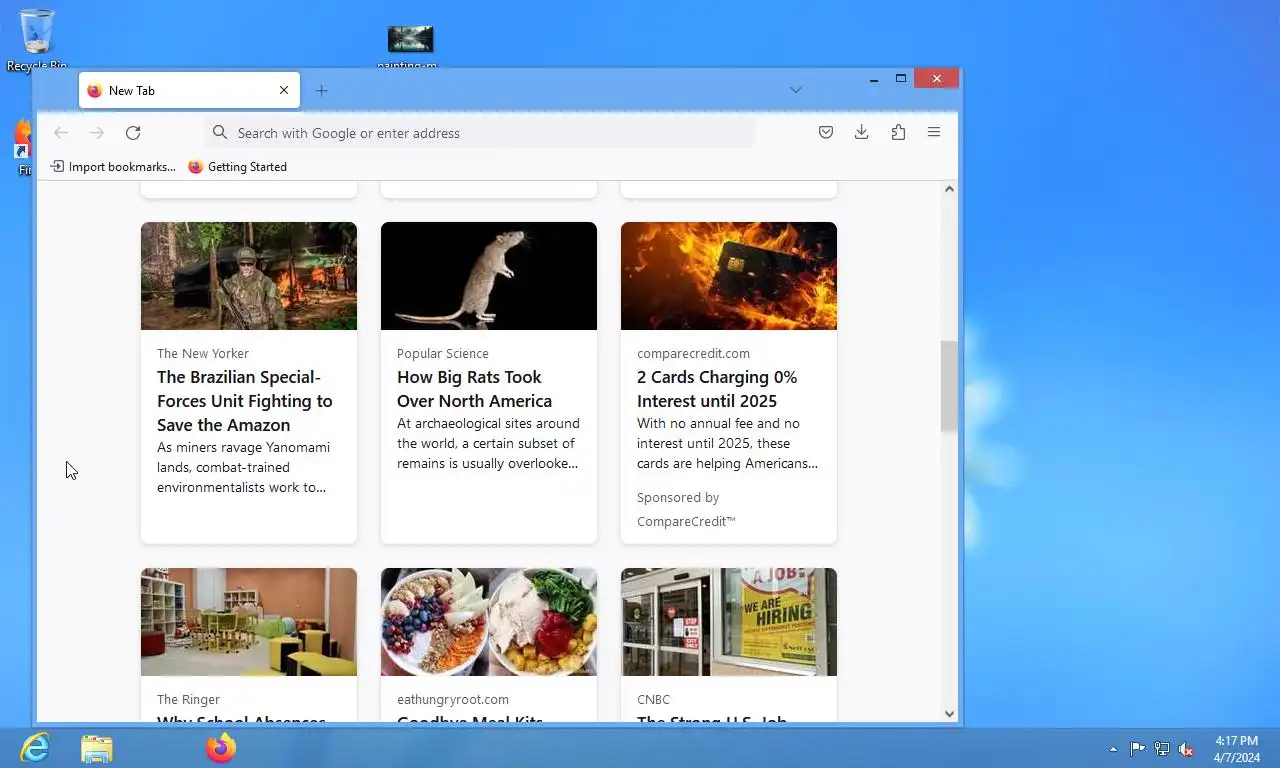
Task: Click the We Are Hiring photo thumbnail
Action: click(x=729, y=622)
